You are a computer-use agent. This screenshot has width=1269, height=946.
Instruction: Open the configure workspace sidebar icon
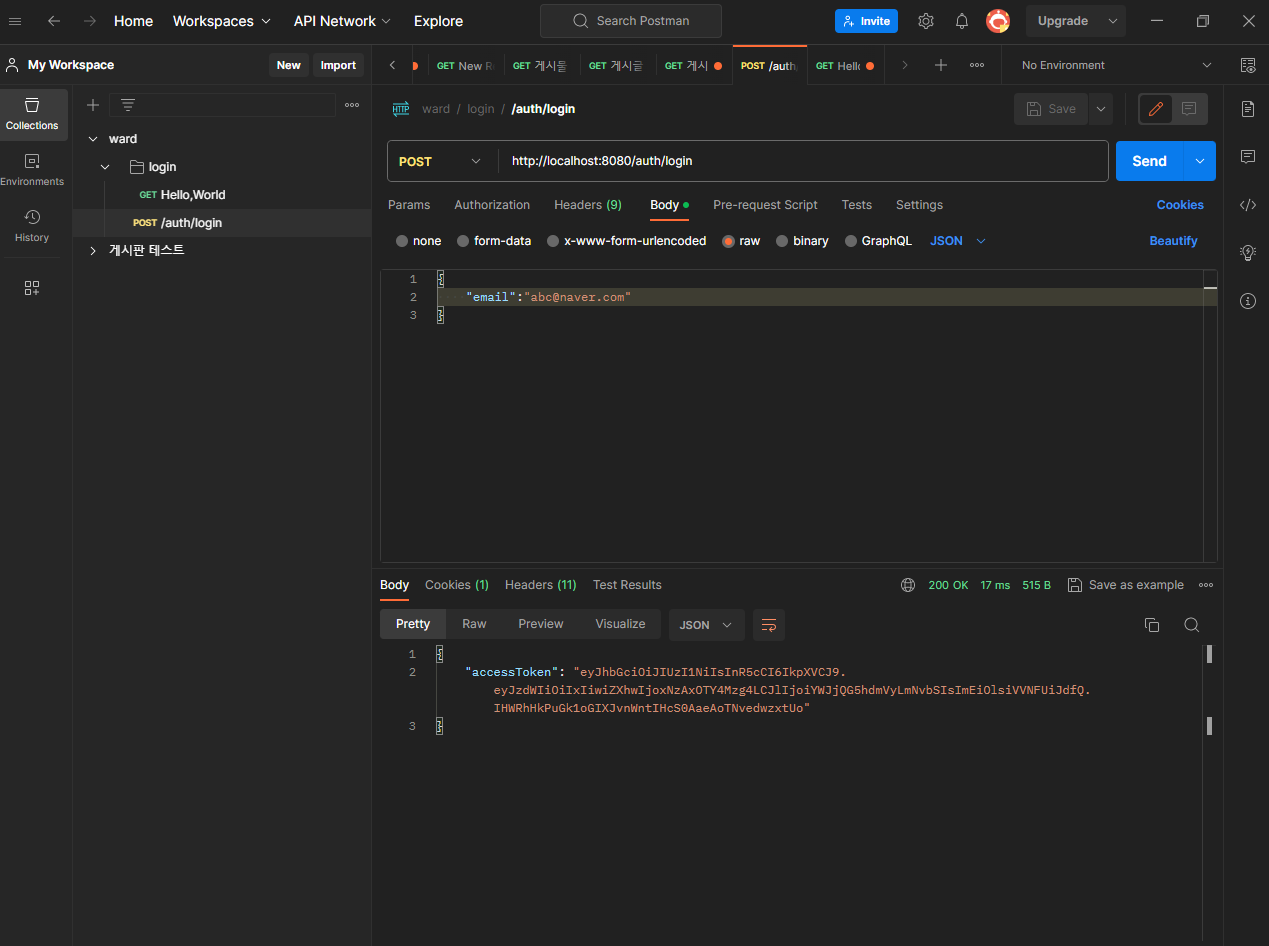point(32,288)
